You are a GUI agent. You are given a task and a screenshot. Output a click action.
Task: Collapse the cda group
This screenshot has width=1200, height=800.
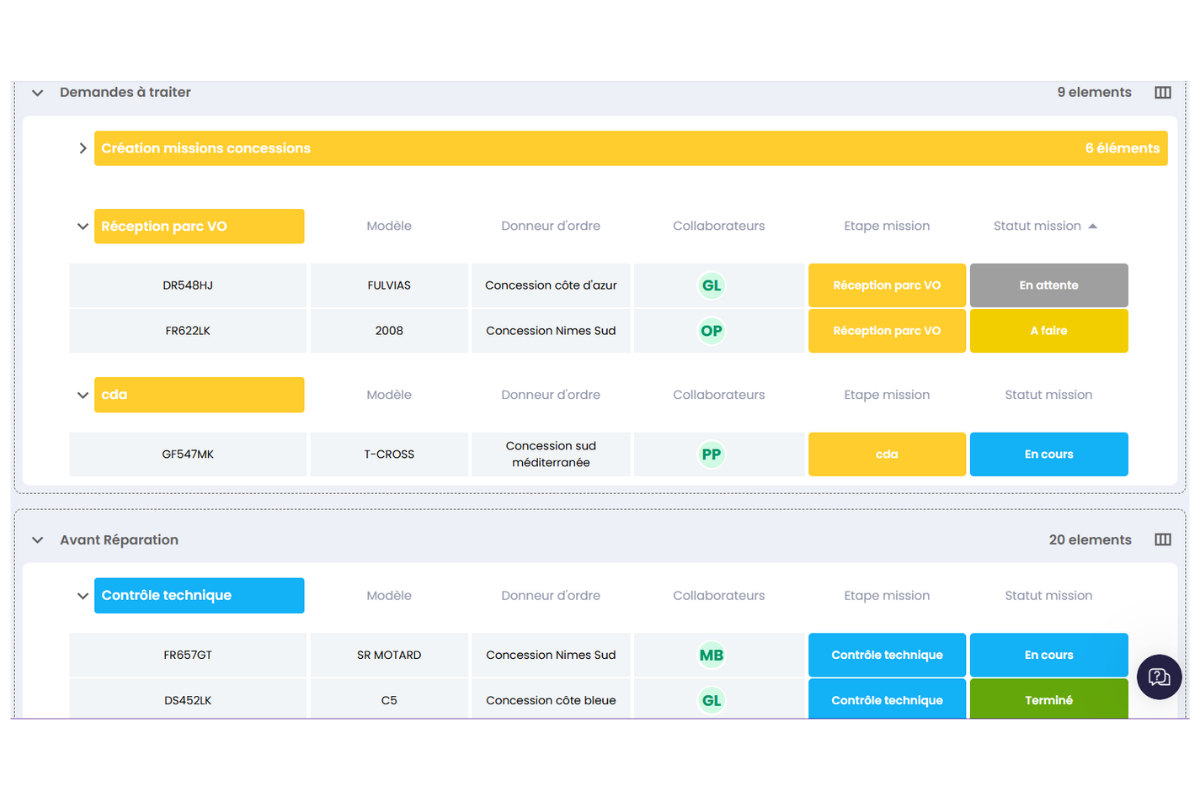pyautogui.click(x=83, y=395)
